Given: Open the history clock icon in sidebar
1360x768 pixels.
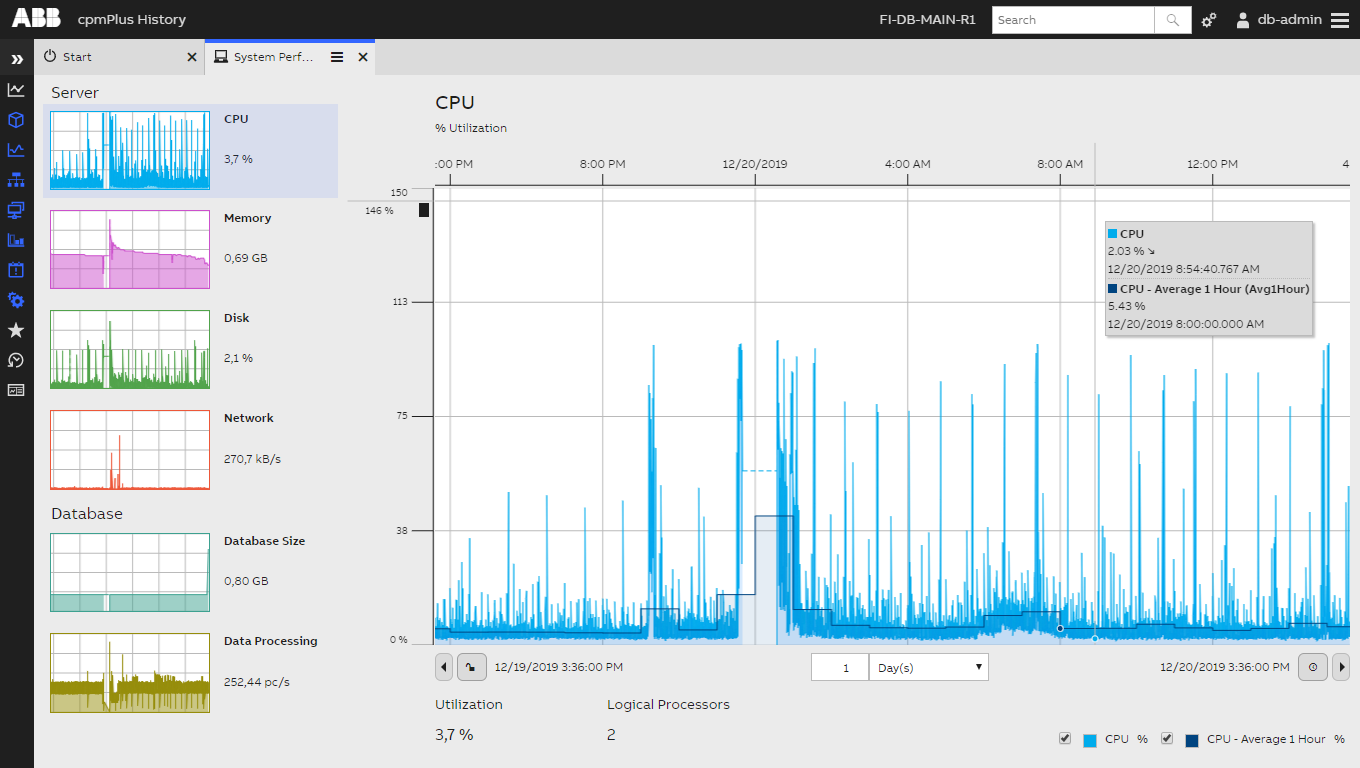Looking at the screenshot, I should pyautogui.click(x=16, y=360).
